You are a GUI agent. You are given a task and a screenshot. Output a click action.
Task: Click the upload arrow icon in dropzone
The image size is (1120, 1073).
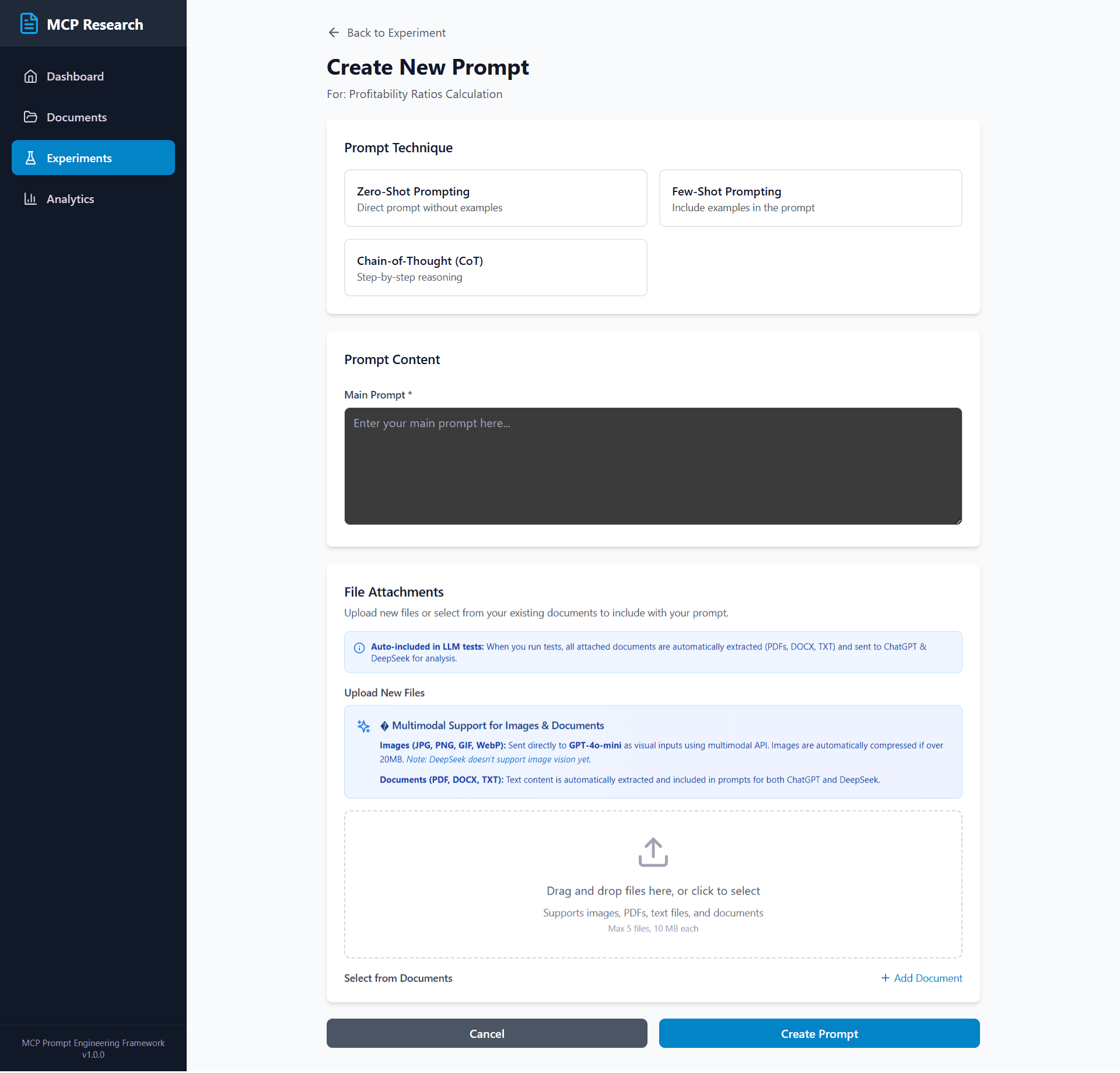(653, 852)
